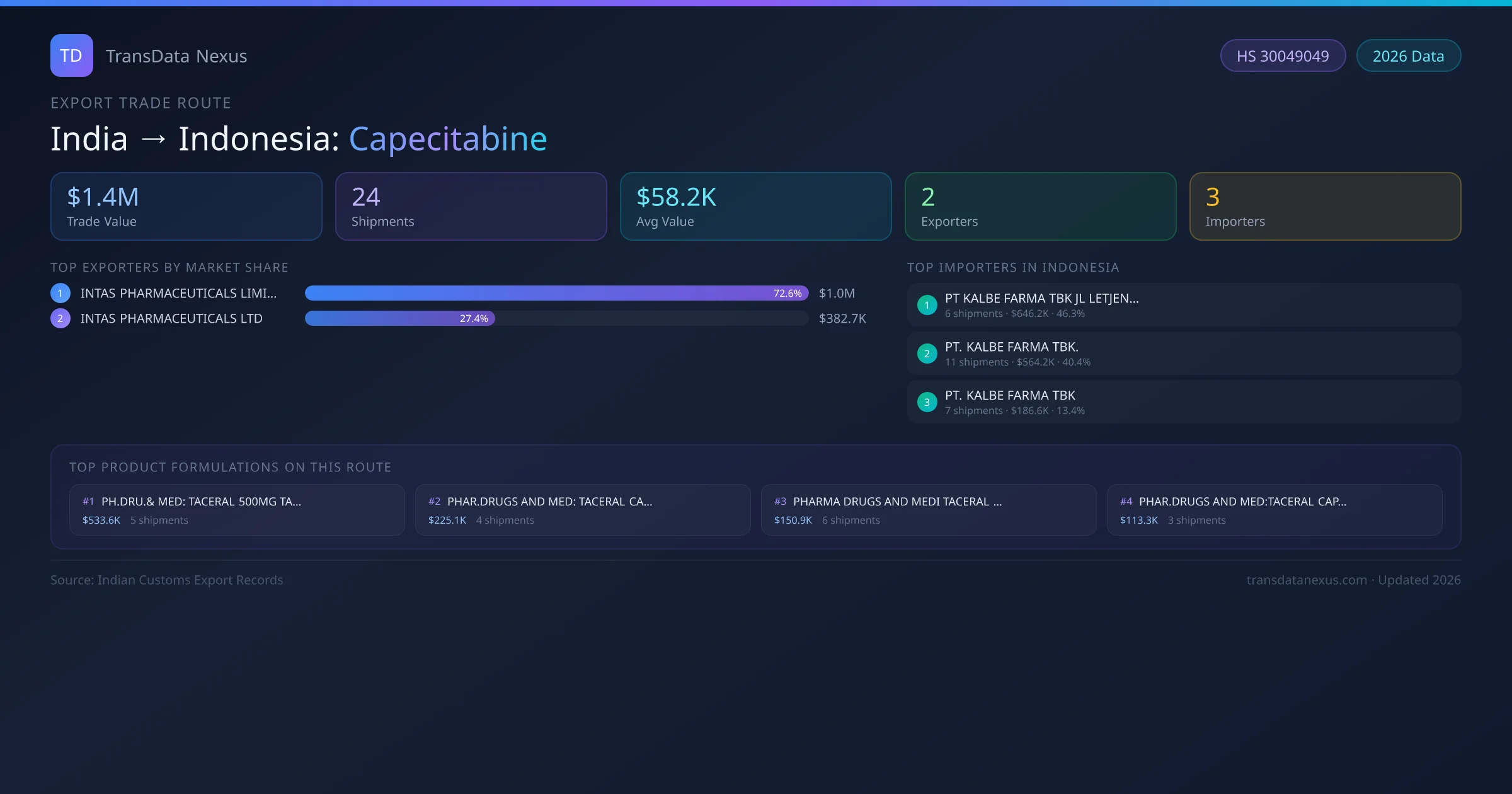This screenshot has width=1512, height=794.
Task: Select the 24 Shipments card
Action: click(x=471, y=207)
